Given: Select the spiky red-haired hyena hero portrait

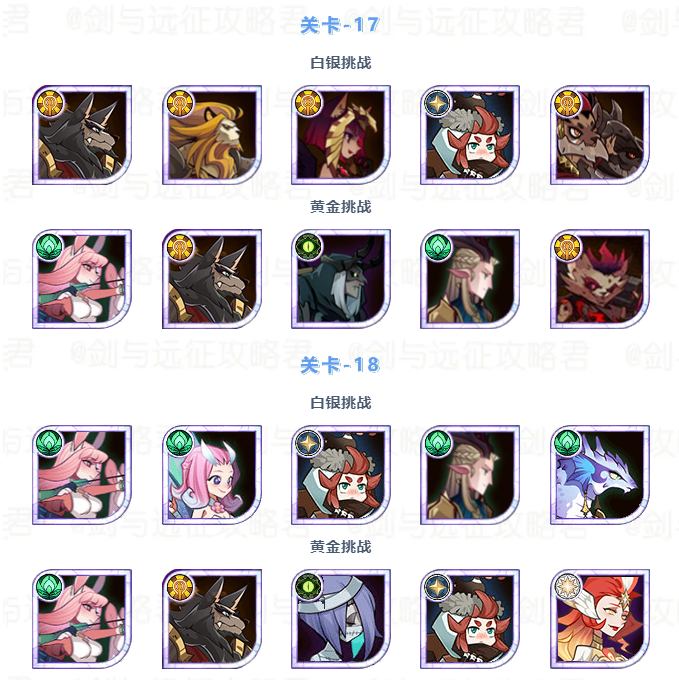Looking at the screenshot, I should point(600,279).
